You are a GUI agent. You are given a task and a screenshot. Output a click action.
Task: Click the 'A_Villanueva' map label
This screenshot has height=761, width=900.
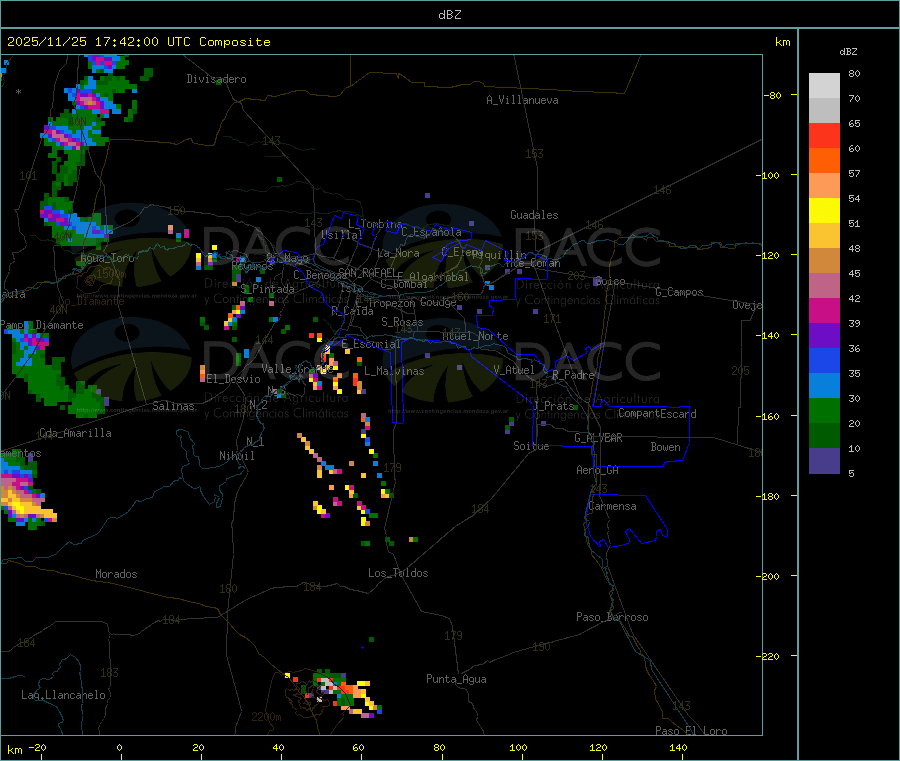tap(522, 100)
